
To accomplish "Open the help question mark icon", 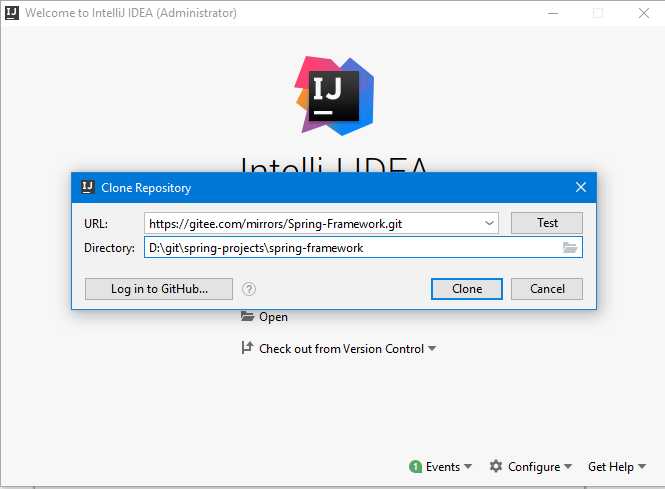I will pos(249,289).
